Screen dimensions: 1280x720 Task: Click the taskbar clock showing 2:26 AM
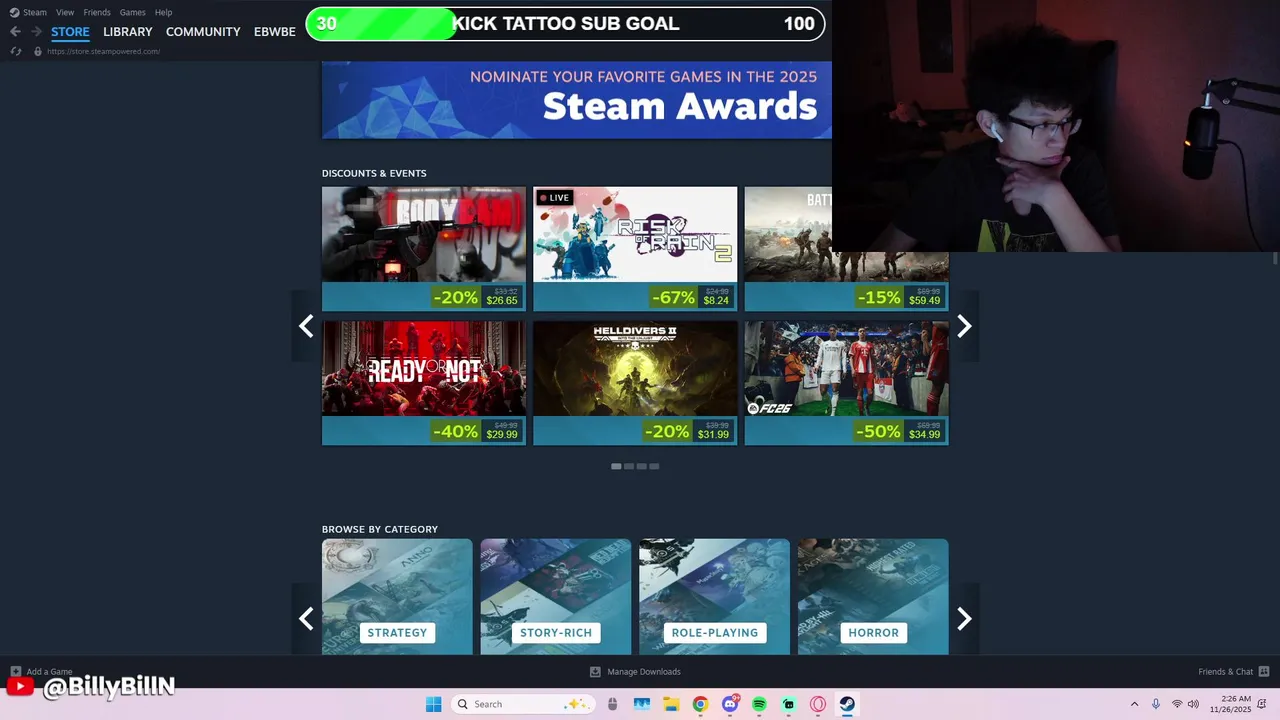point(1230,704)
